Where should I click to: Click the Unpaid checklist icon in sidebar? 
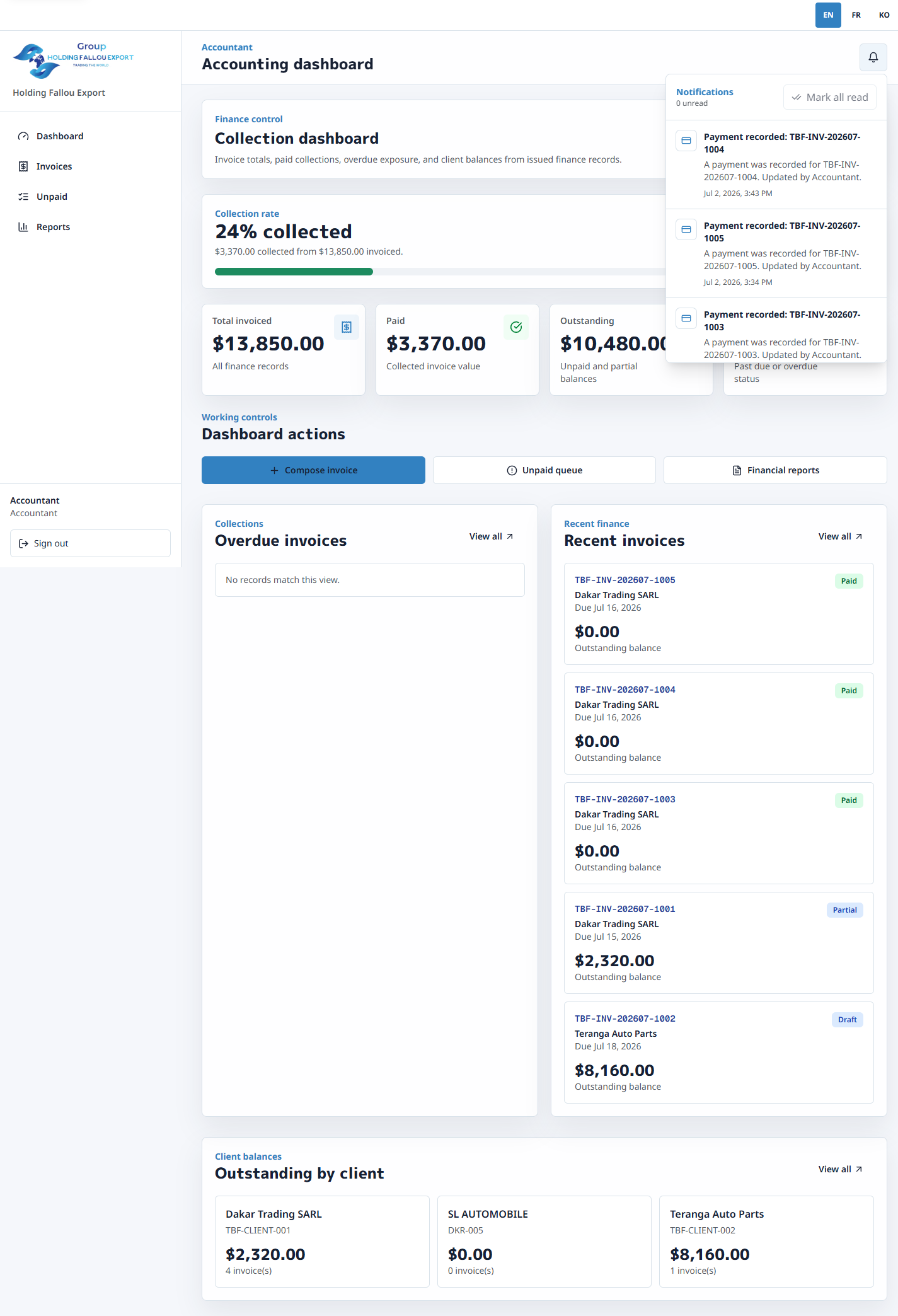click(23, 197)
